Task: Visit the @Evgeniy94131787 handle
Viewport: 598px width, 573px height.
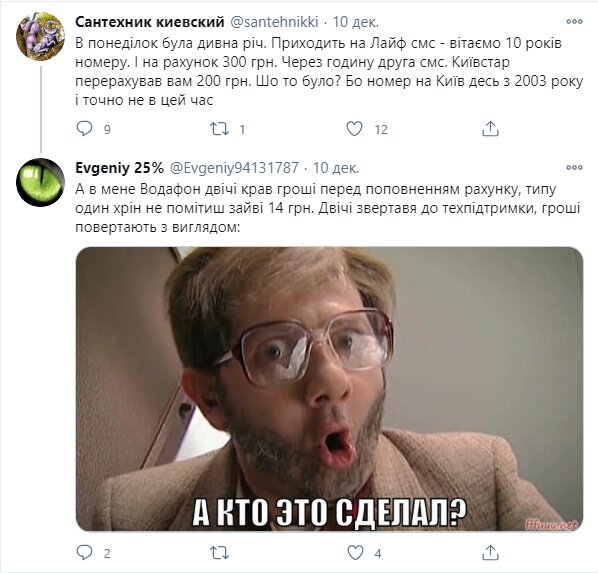Action: pos(234,168)
